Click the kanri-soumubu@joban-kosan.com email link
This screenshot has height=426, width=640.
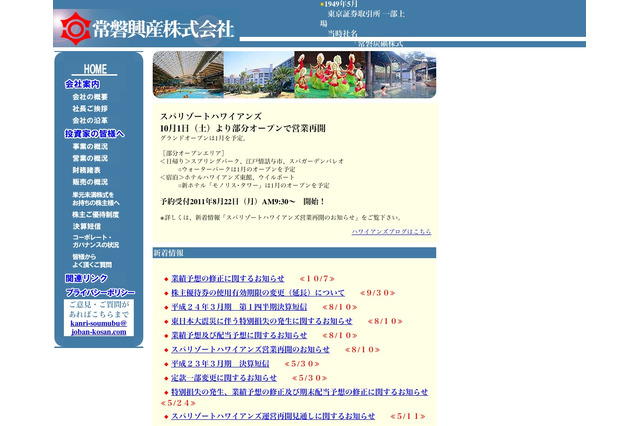click(99, 328)
